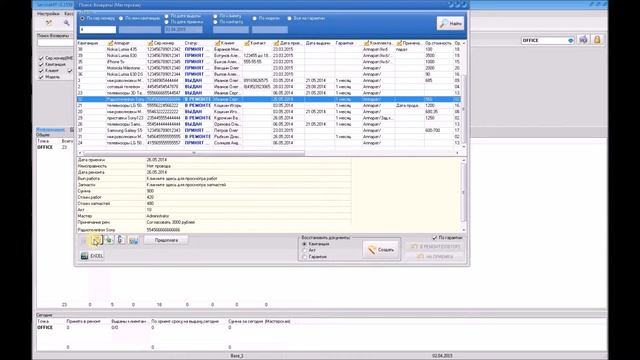Click the Примечание column header icon
The width and height of the screenshot is (640, 360).
(x=399, y=43)
